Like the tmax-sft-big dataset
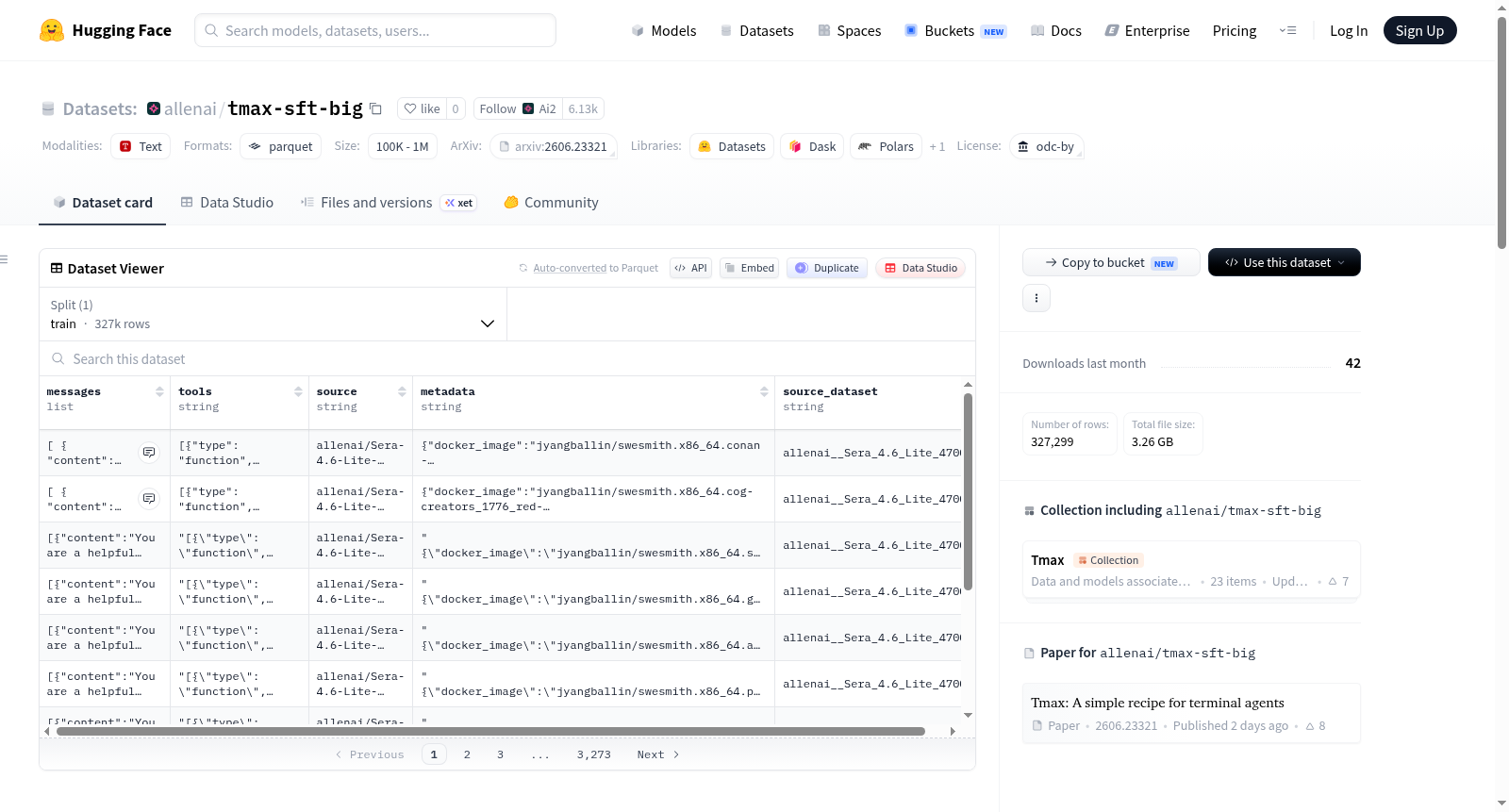 click(x=422, y=108)
